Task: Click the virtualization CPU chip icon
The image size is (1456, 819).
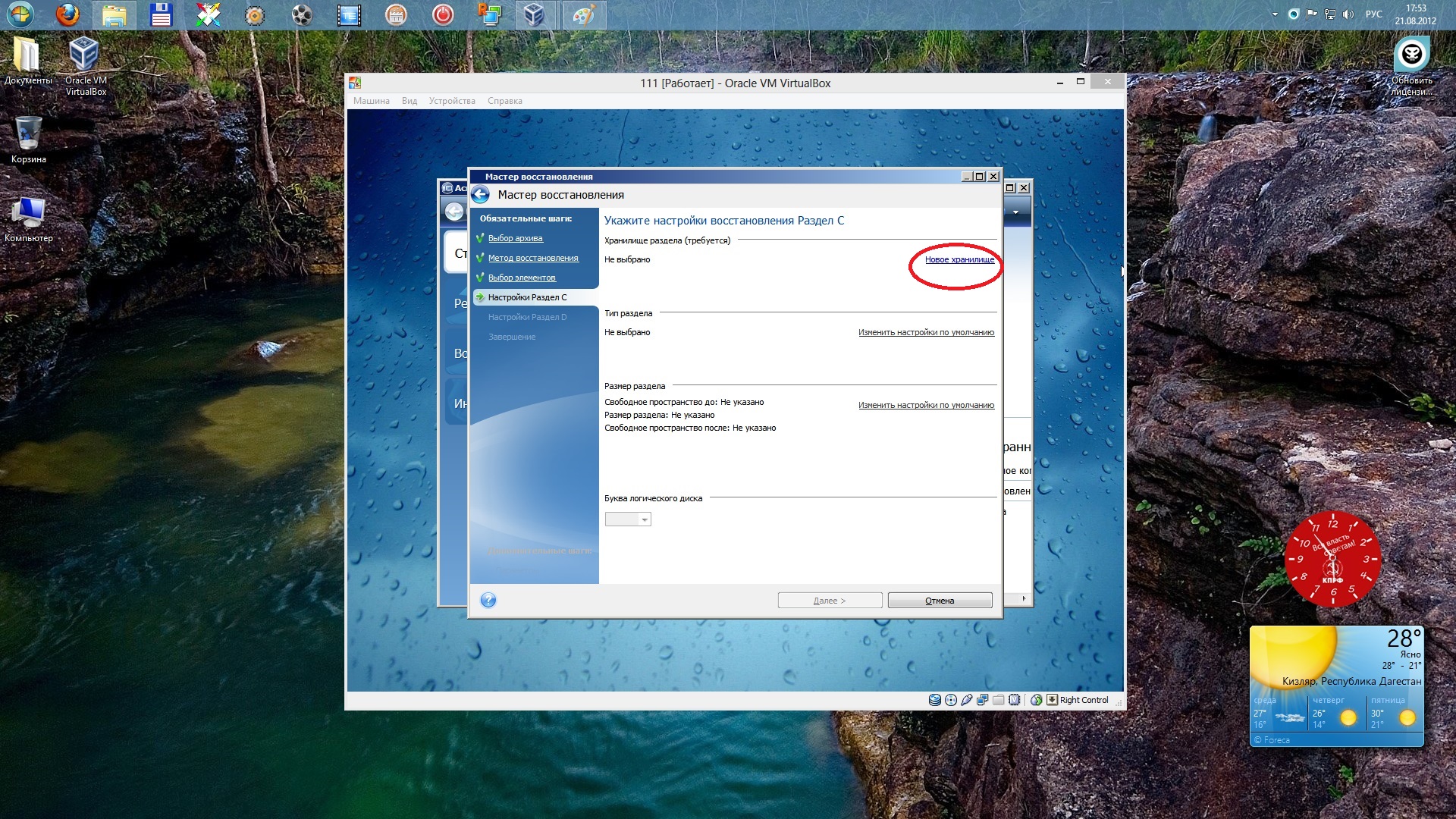Action: (1014, 700)
